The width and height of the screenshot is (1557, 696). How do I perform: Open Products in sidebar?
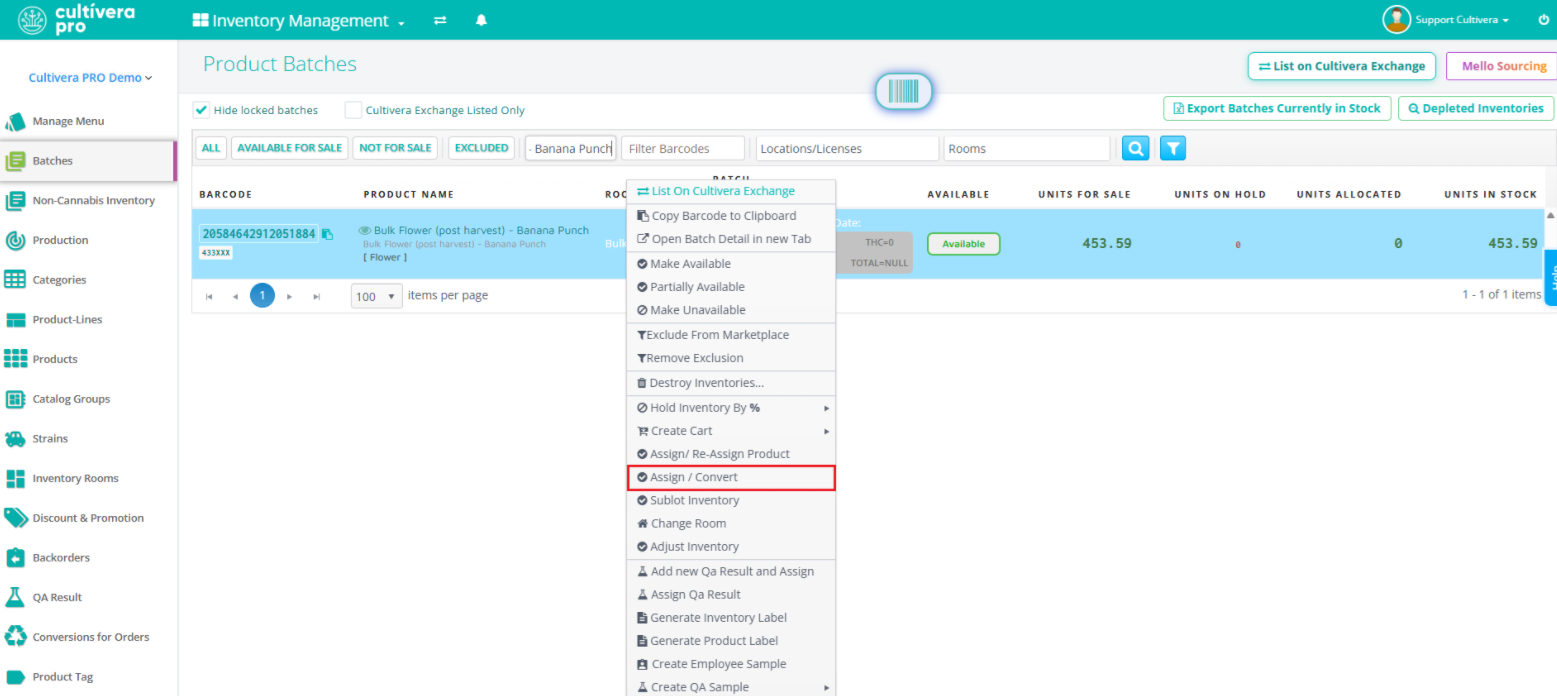pyautogui.click(x=88, y=359)
